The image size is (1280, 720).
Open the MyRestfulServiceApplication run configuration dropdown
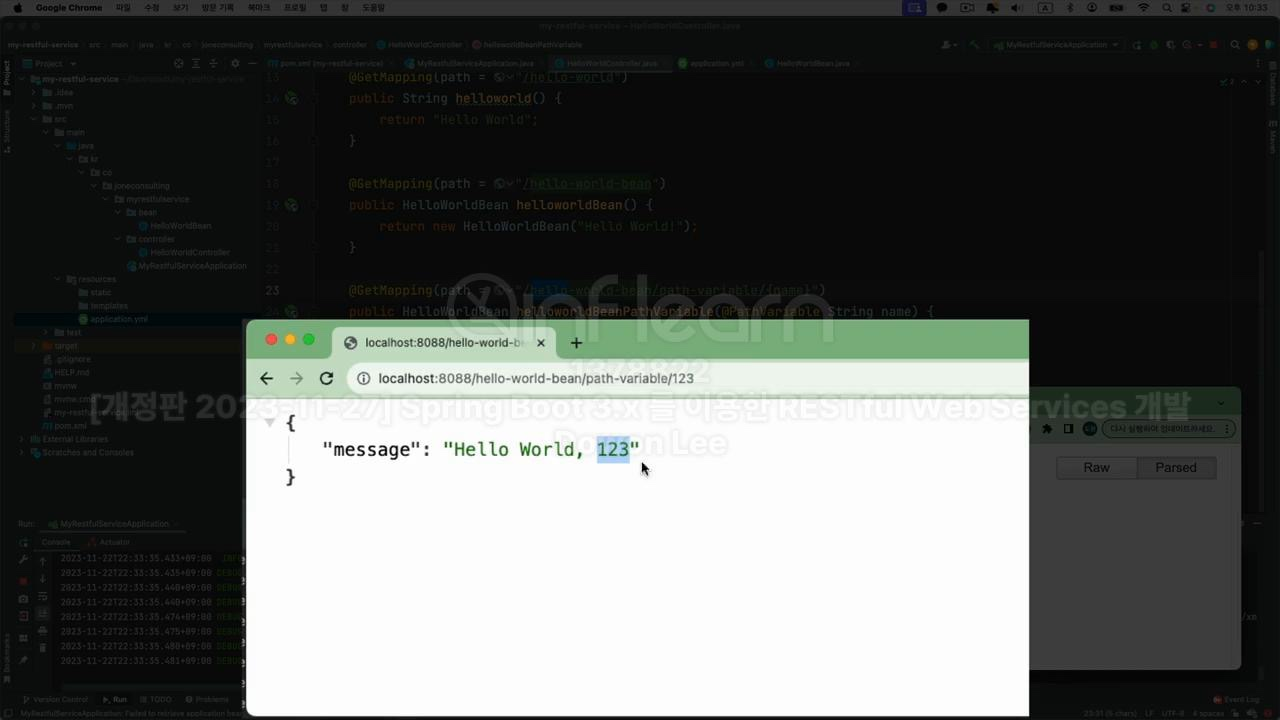tap(1058, 45)
